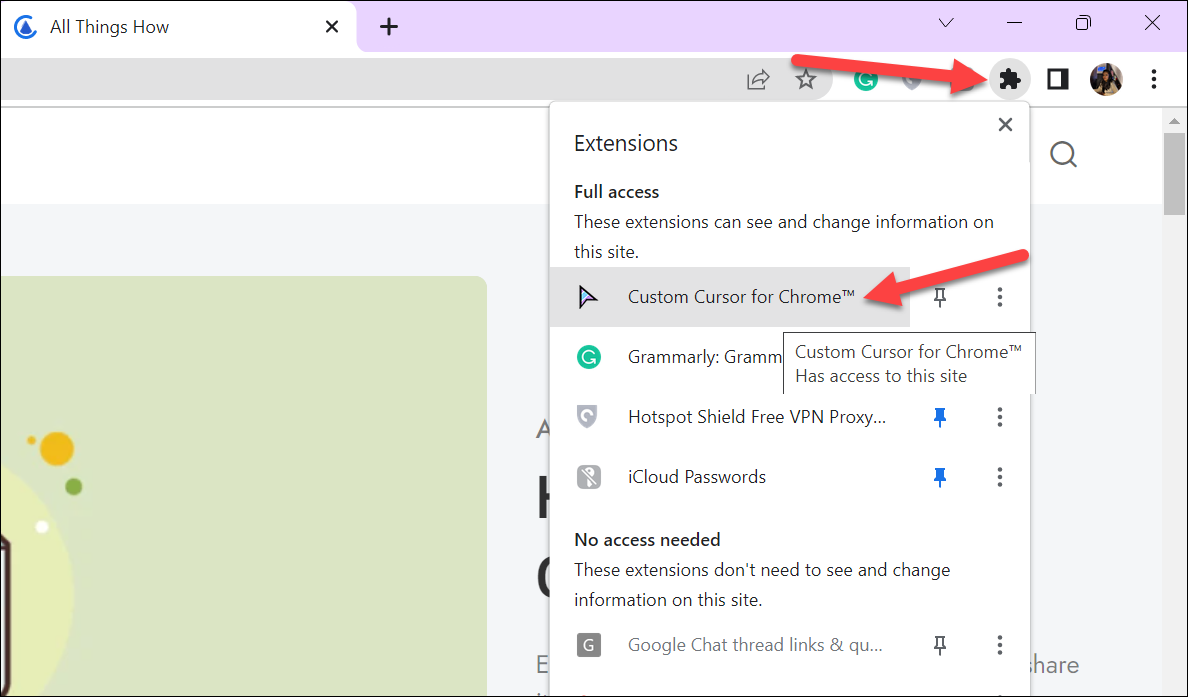Open the tab search chevron
The width and height of the screenshot is (1188, 697).
coord(946,23)
